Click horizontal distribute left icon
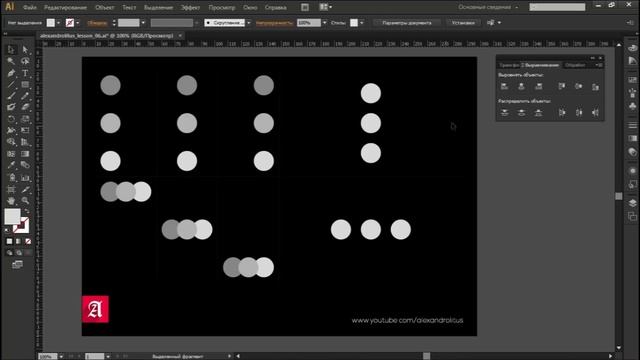Image resolution: width=640 pixels, height=360 pixels. [x=562, y=113]
